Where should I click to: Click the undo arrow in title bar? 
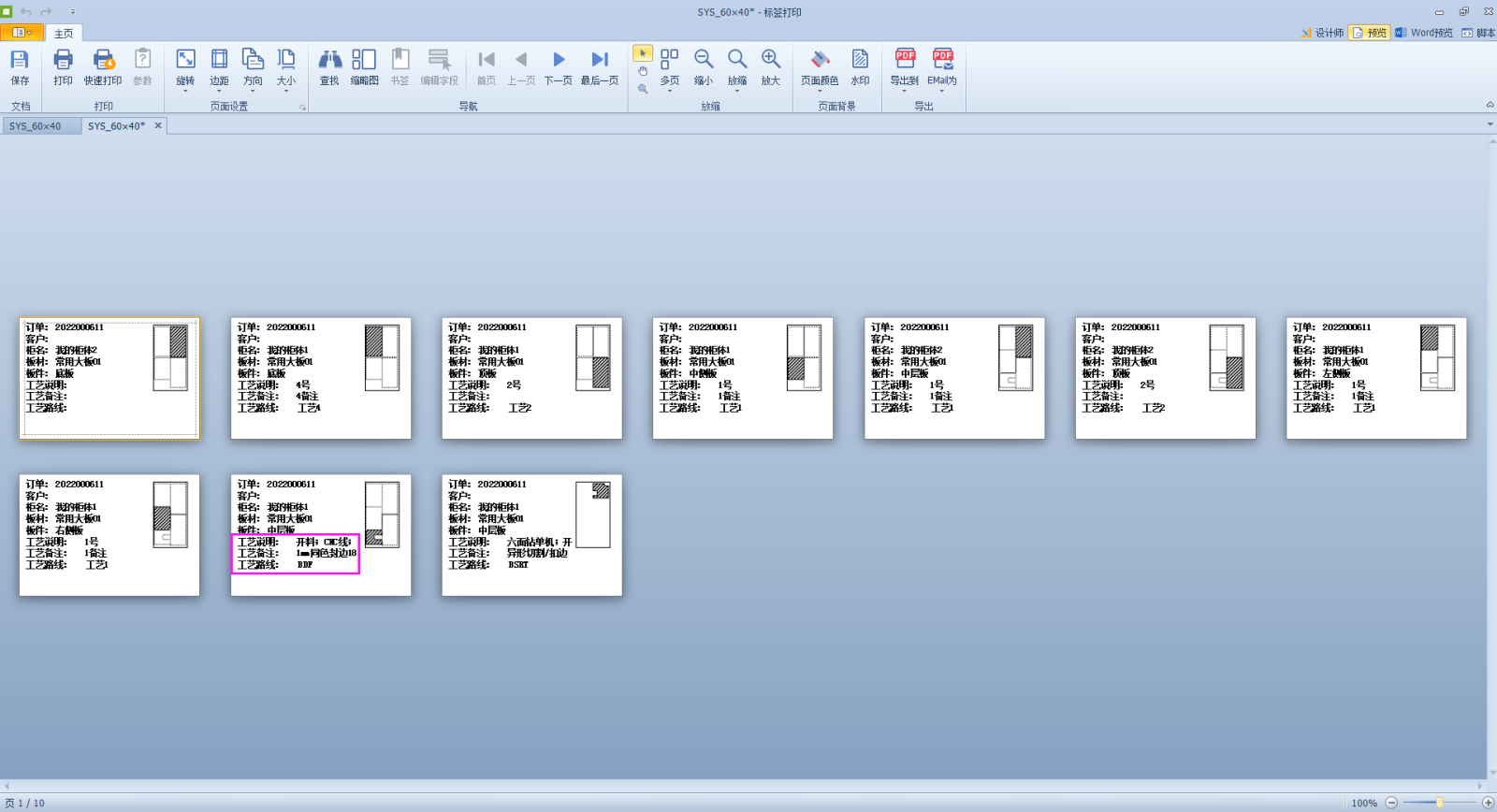click(26, 12)
